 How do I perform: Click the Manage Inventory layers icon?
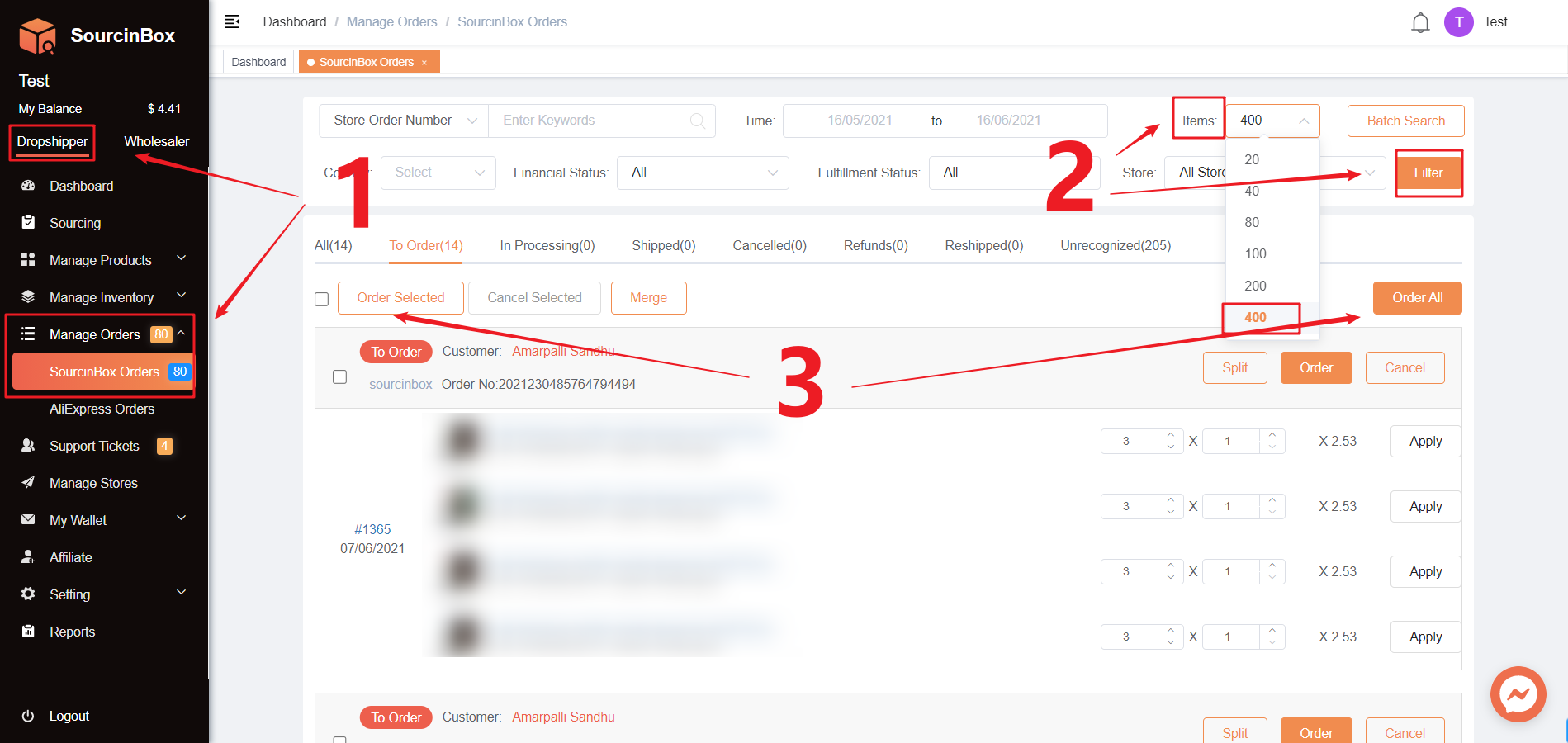(x=28, y=297)
